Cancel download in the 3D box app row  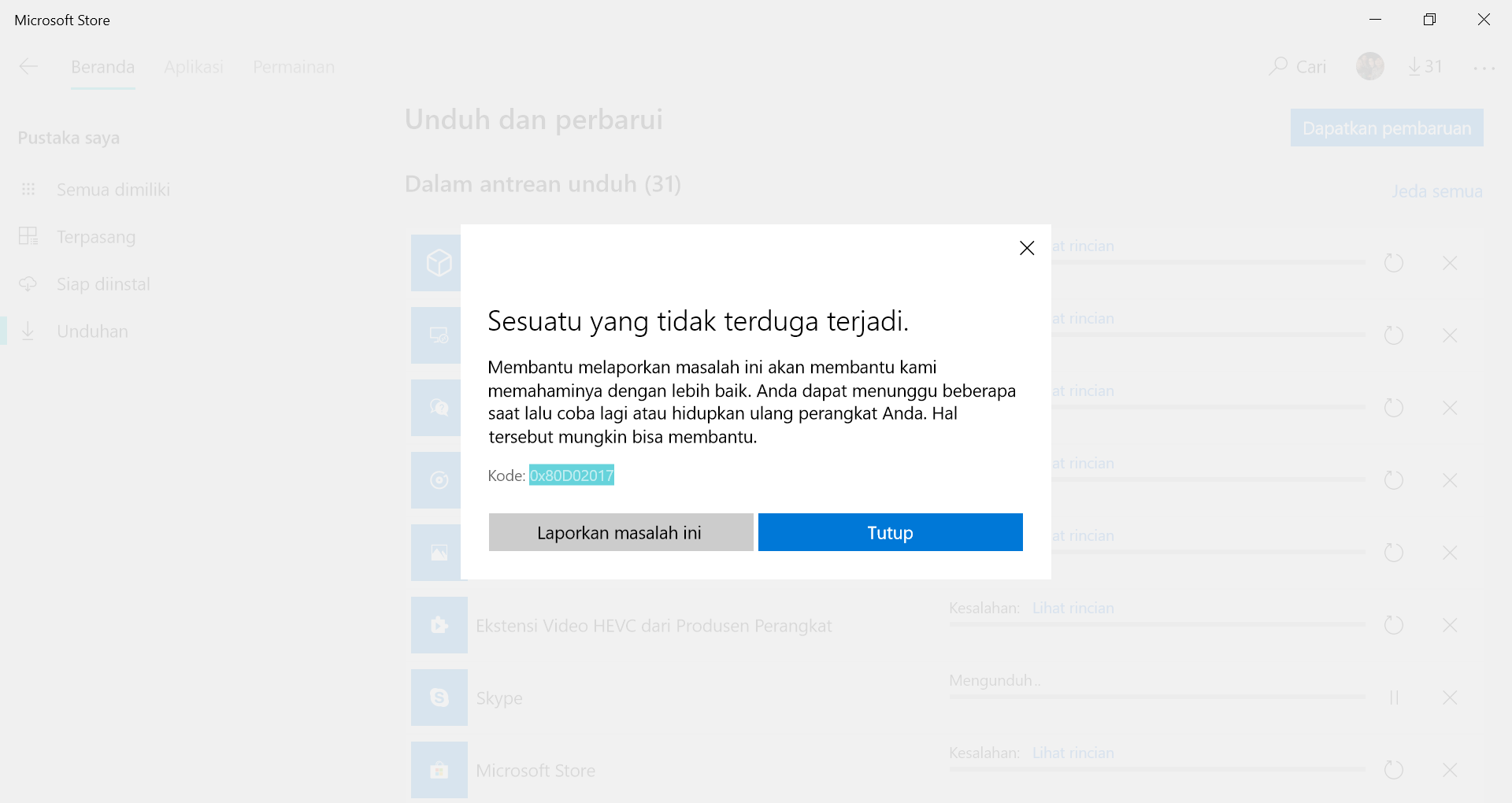click(x=1450, y=263)
